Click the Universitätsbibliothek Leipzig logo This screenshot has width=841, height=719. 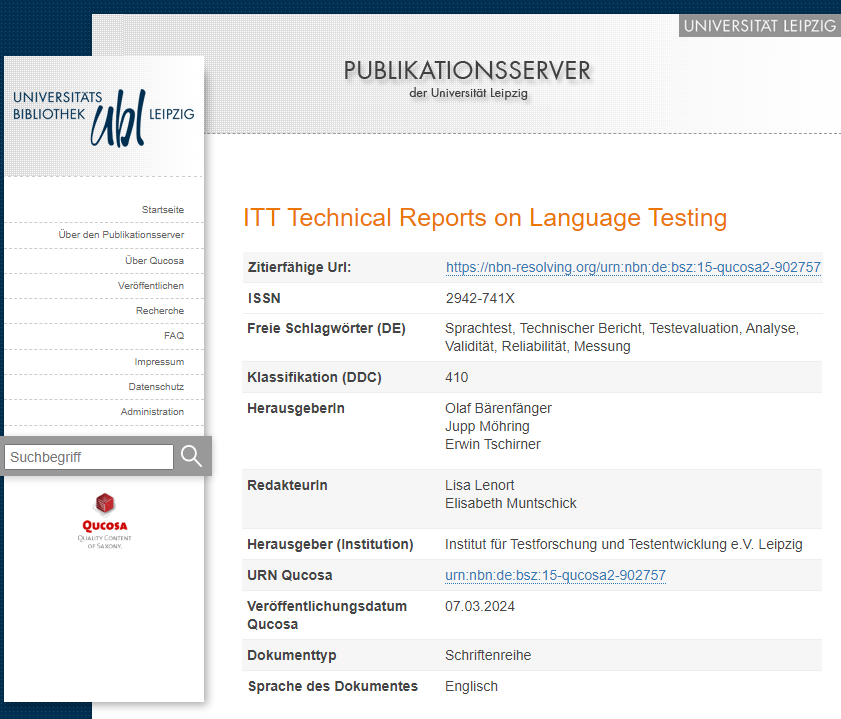click(x=103, y=115)
